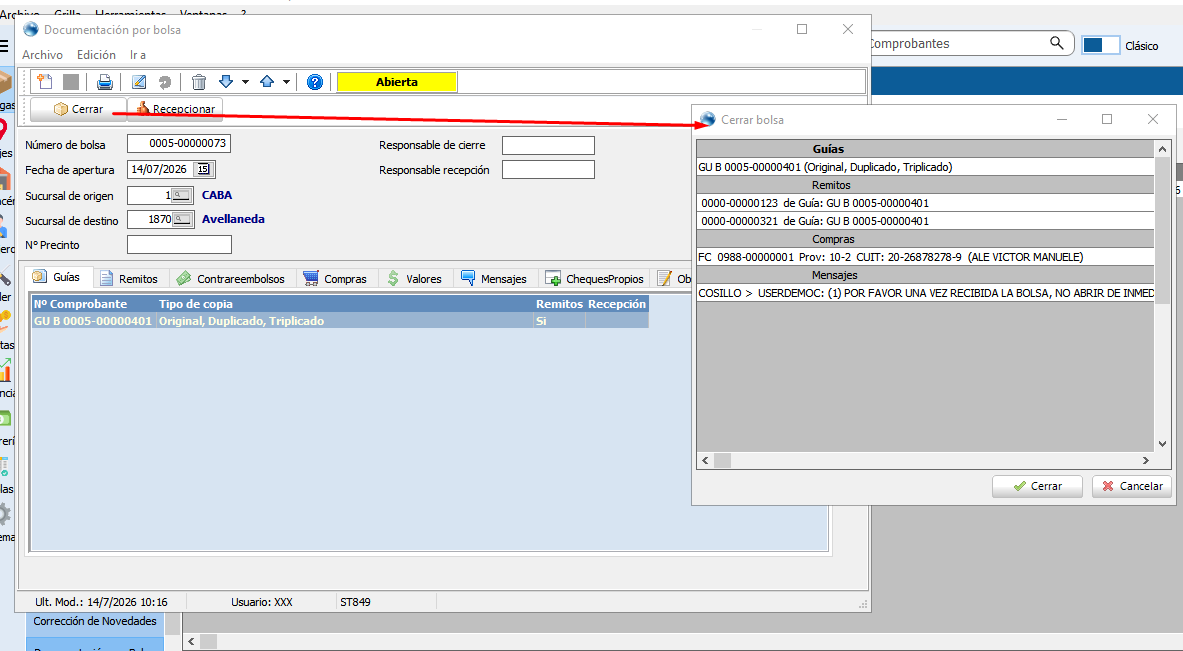The height and width of the screenshot is (651, 1183).
Task: Open the up-arrow dropdown caret
Action: pos(286,82)
